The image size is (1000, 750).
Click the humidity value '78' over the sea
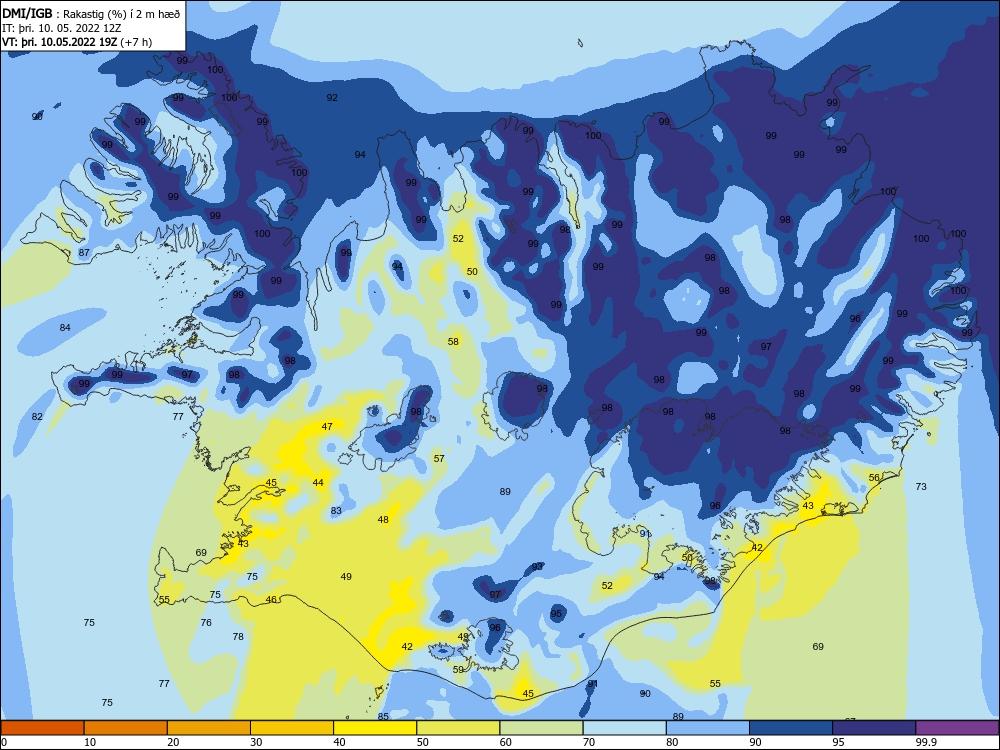238,636
